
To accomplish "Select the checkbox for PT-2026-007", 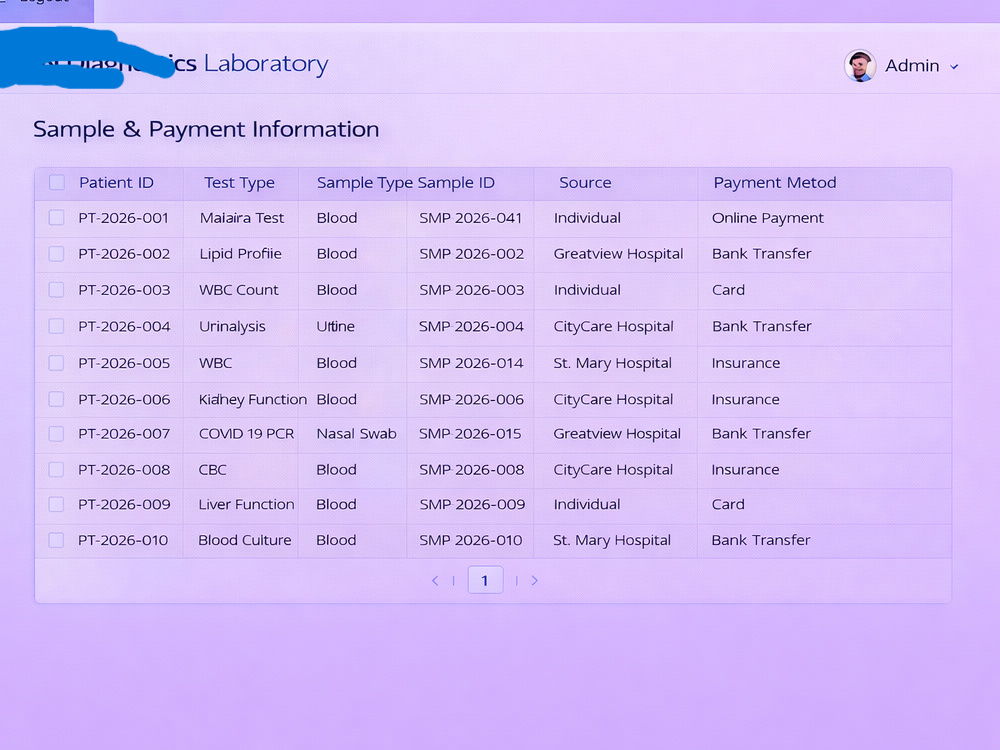I will point(57,434).
